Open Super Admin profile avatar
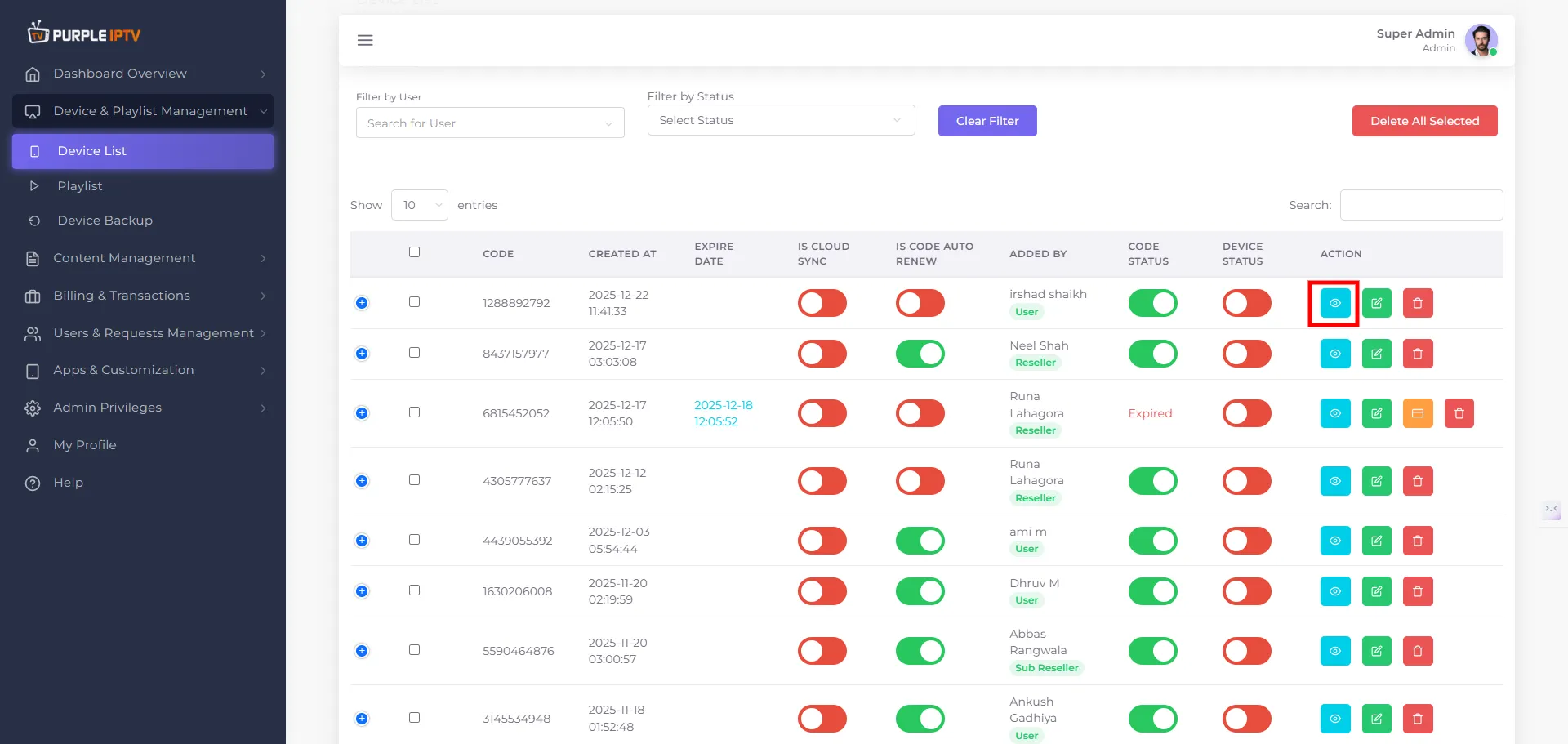The width and height of the screenshot is (1568, 744). coord(1481,40)
